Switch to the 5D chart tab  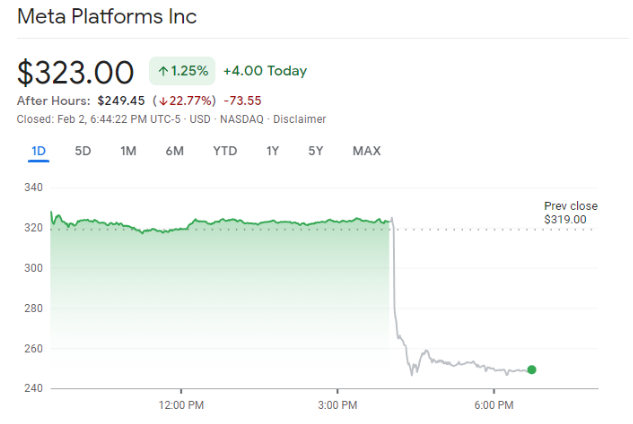click(83, 151)
